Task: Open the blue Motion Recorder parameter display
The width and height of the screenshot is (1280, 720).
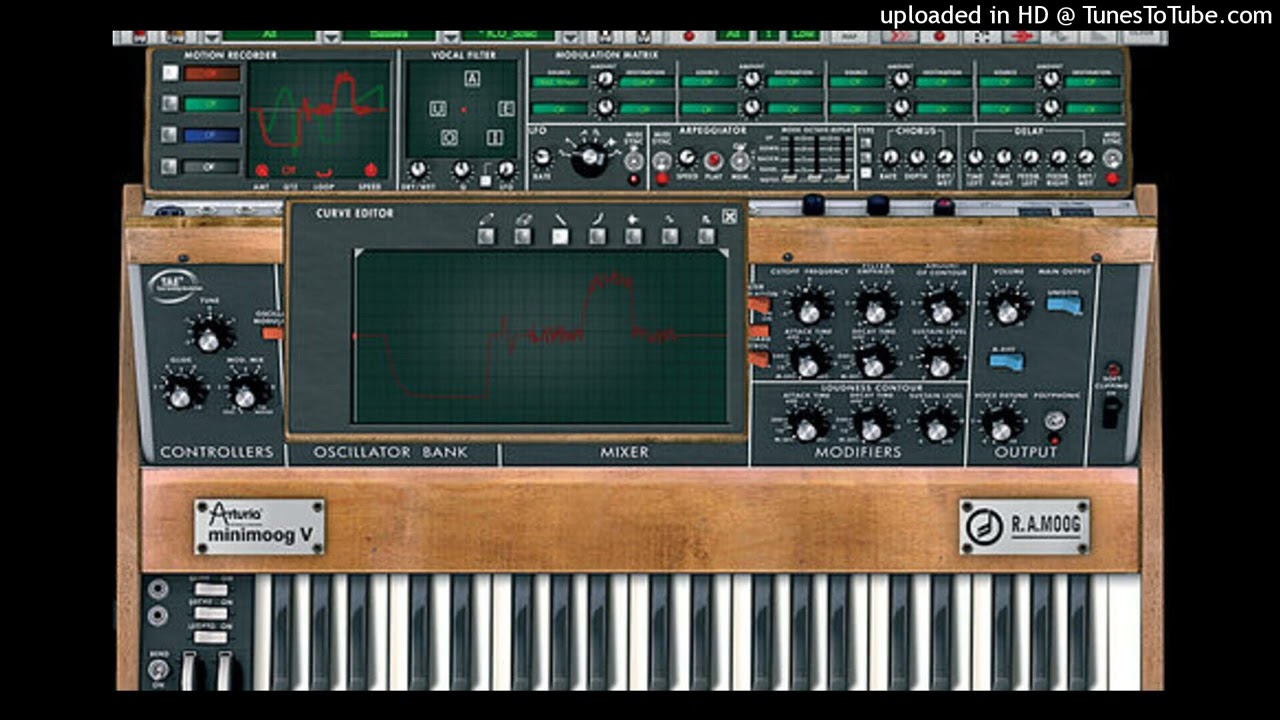Action: coord(212,135)
